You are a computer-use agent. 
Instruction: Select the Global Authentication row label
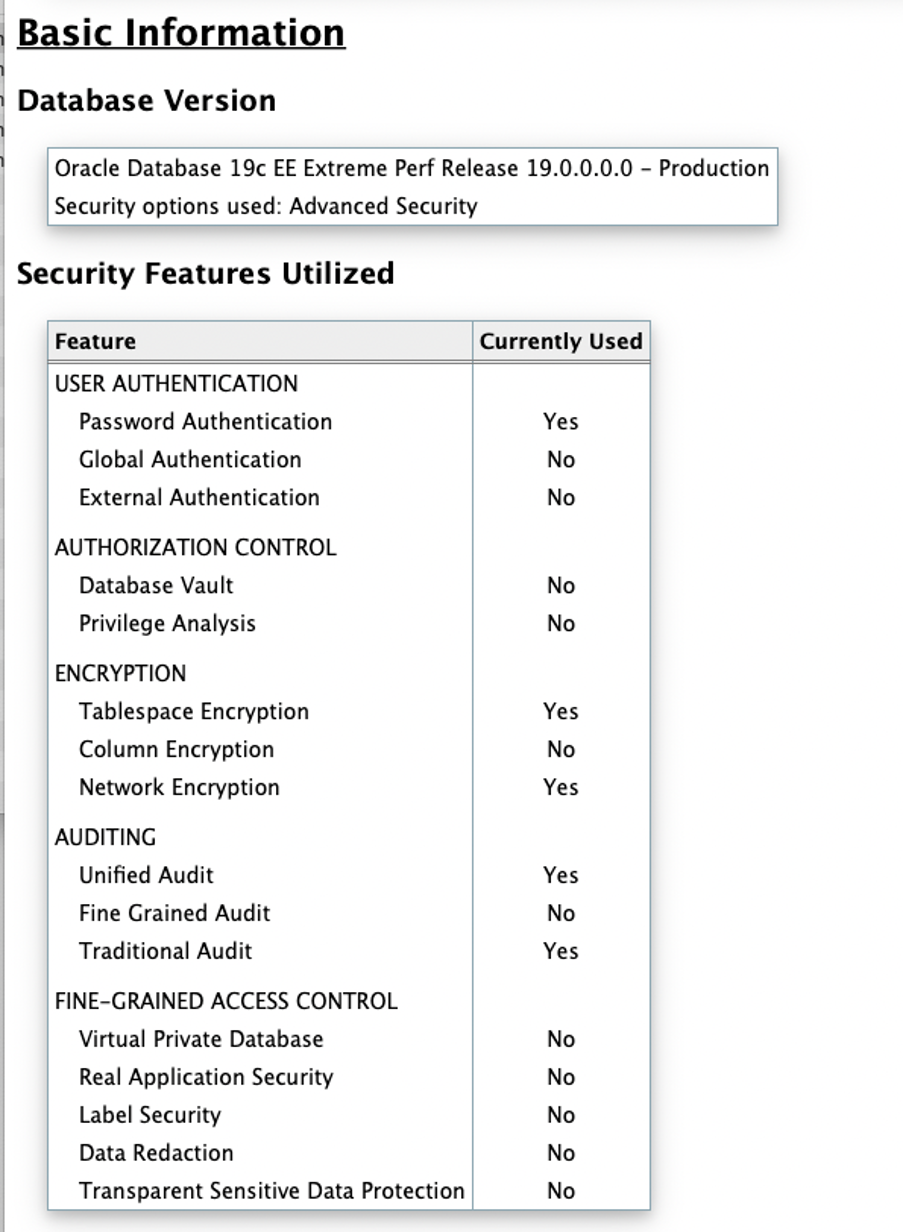[190, 460]
